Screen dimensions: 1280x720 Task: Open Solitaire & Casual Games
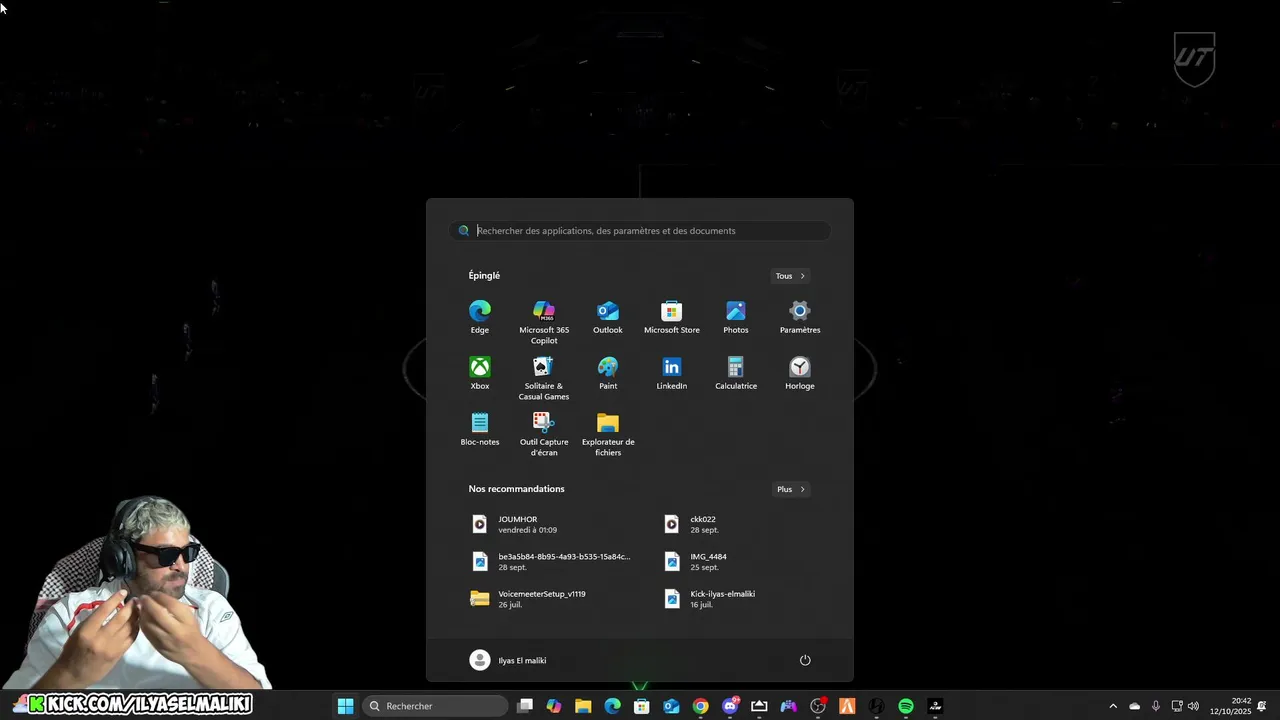[544, 378]
